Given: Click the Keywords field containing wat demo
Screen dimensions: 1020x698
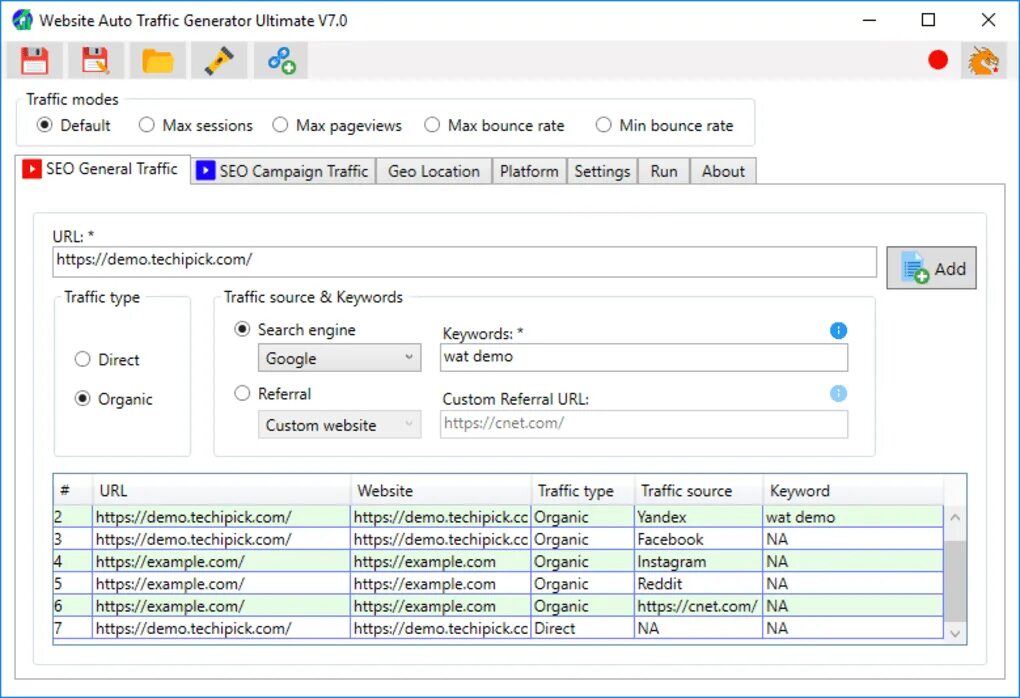Looking at the screenshot, I should click(643, 357).
